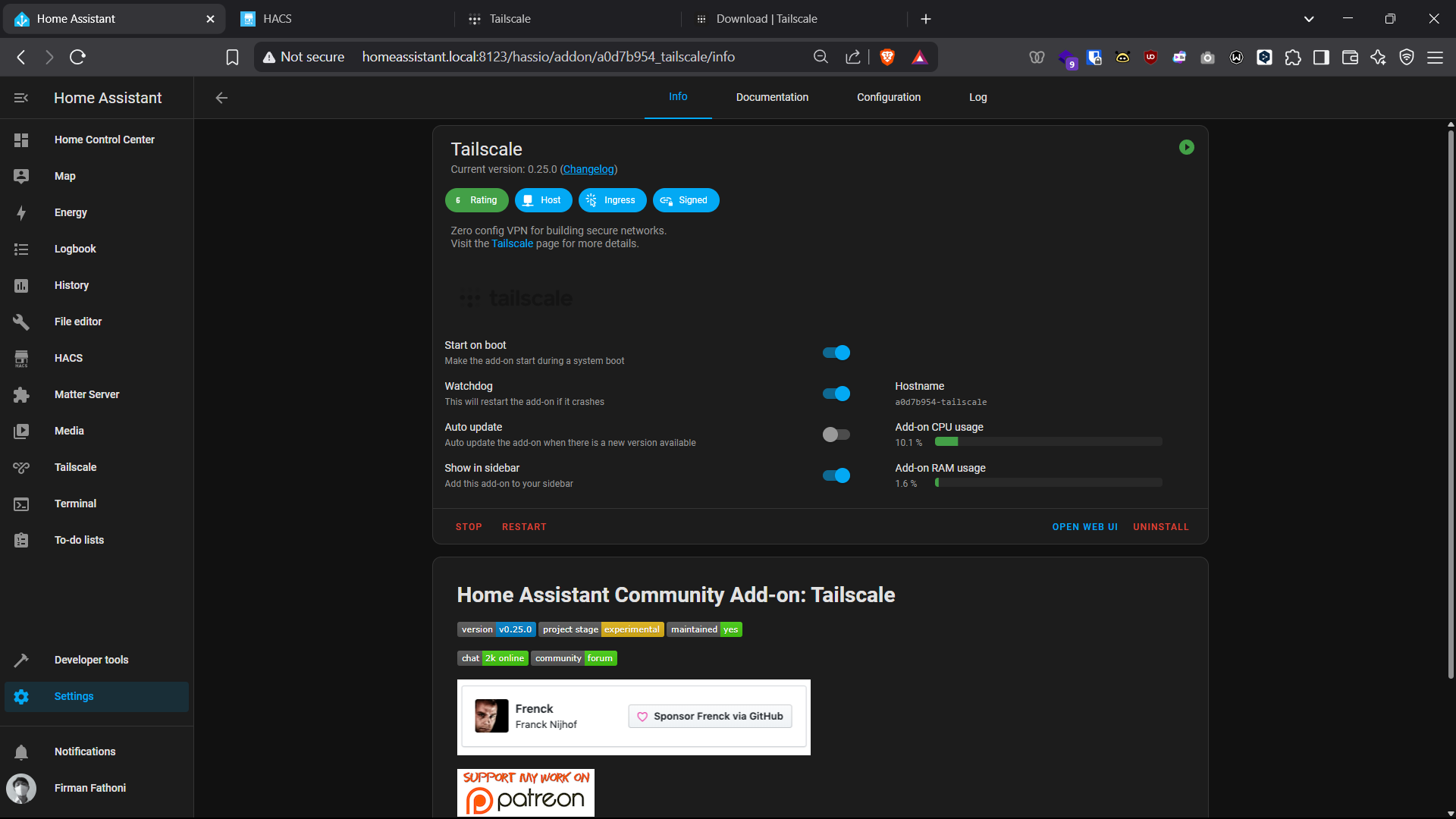The width and height of the screenshot is (1456, 819).
Task: Collapse the Home Assistant sidebar menu
Action: click(21, 98)
